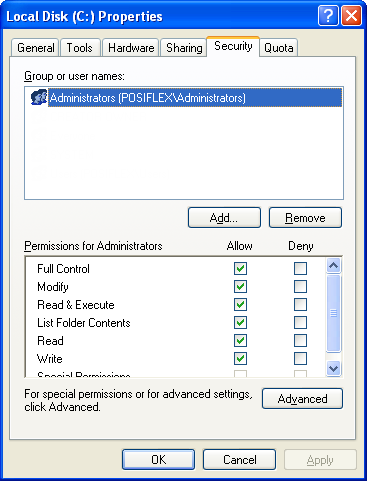
Task: Click the Remove button
Action: click(x=305, y=218)
